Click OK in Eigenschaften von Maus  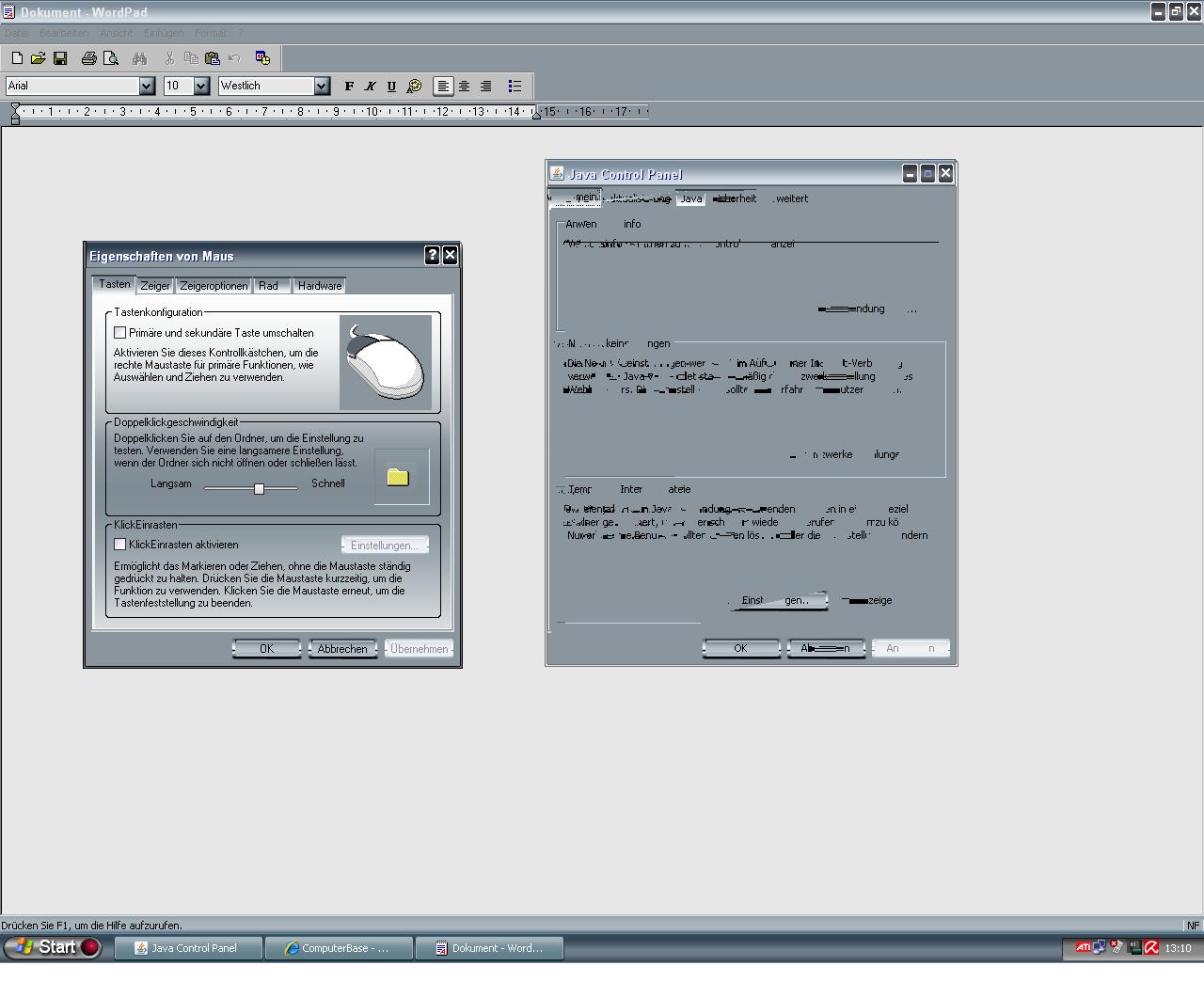[267, 649]
